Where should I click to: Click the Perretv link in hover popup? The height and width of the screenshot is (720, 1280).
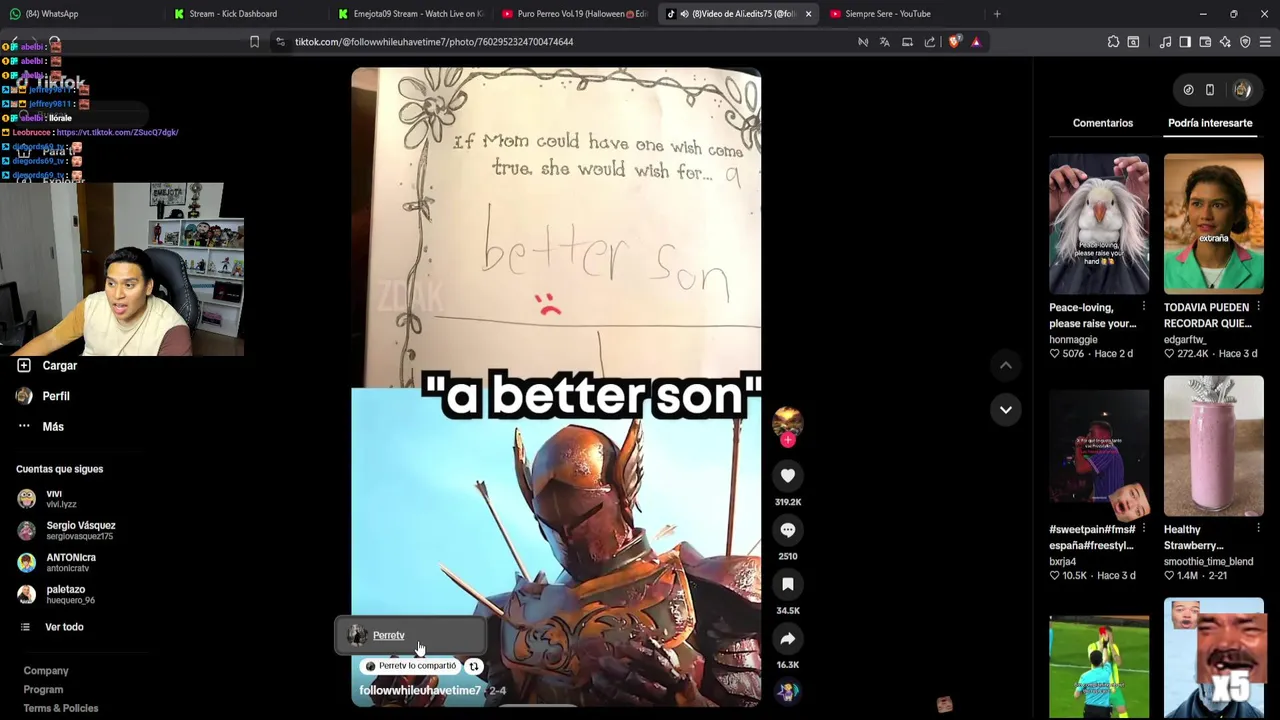coord(388,636)
